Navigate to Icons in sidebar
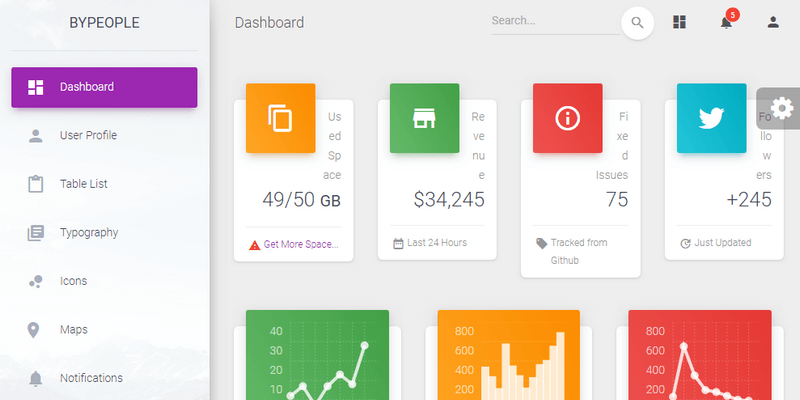Viewport: 800px width, 400px height. pos(73,281)
